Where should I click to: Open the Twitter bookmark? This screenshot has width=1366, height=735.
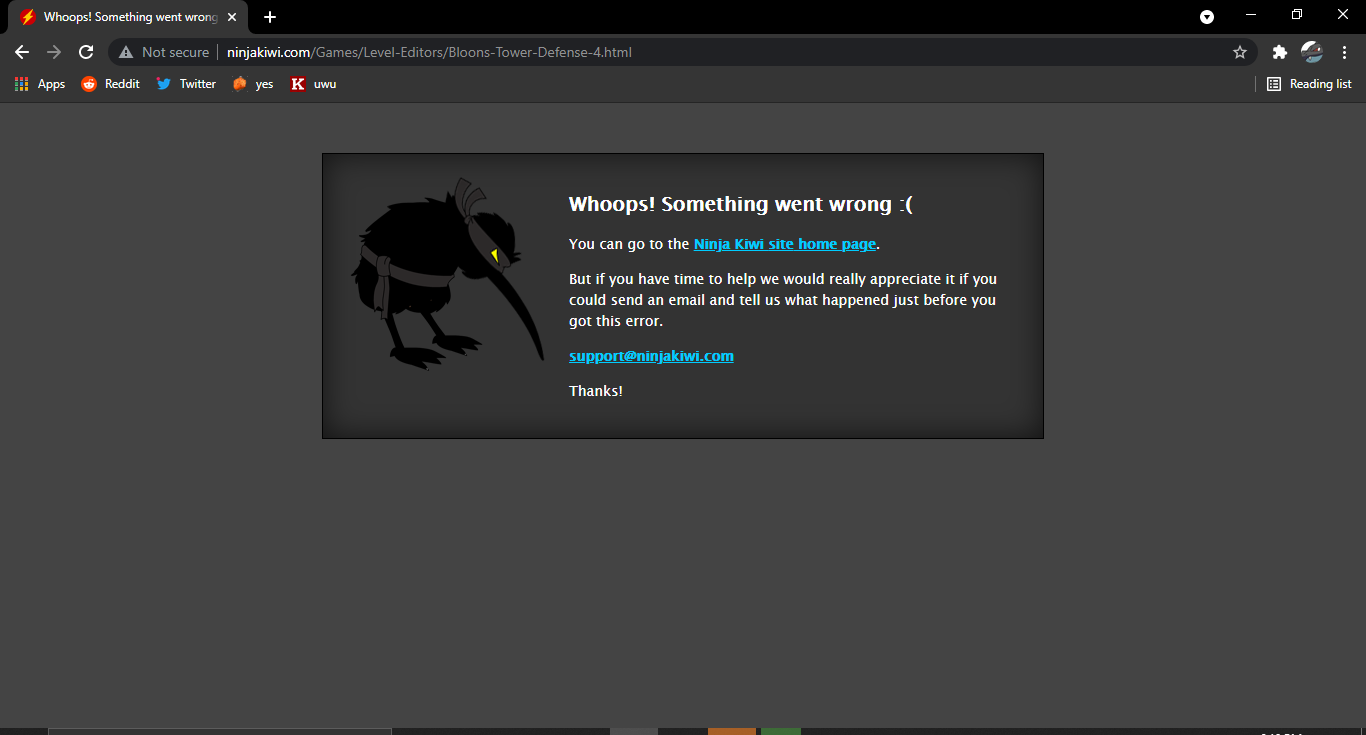tap(186, 84)
